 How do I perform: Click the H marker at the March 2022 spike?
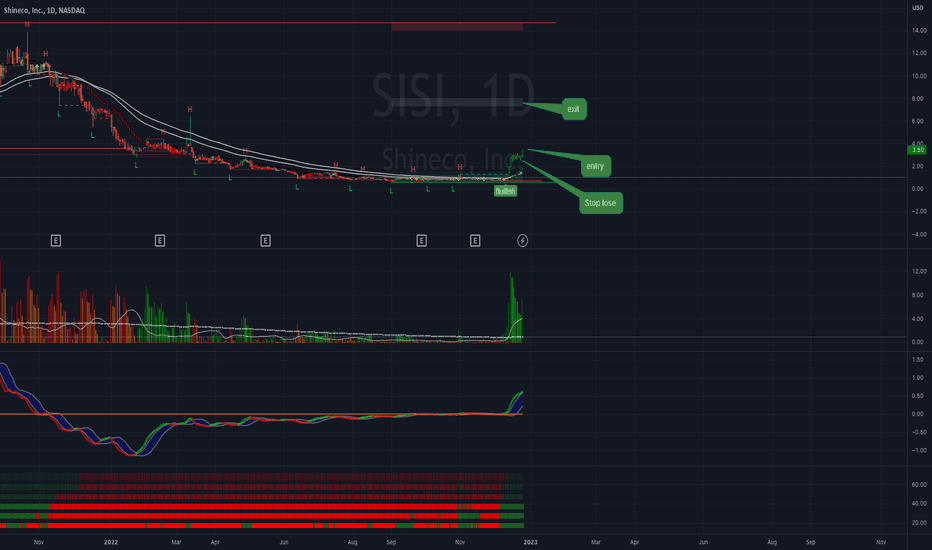pos(190,109)
